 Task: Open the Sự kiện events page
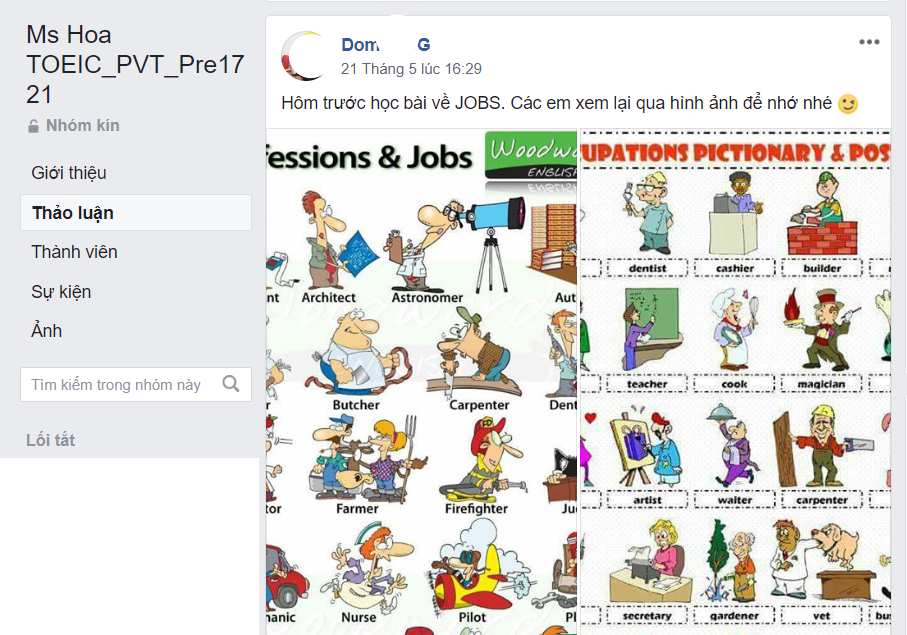tap(61, 292)
